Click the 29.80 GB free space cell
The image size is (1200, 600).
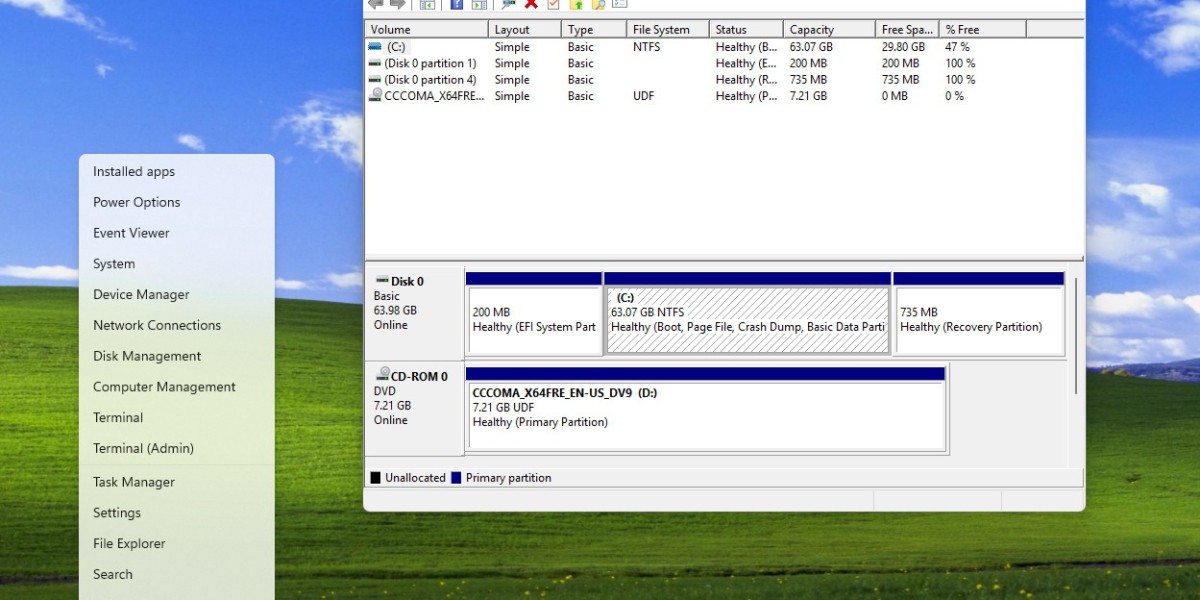903,47
